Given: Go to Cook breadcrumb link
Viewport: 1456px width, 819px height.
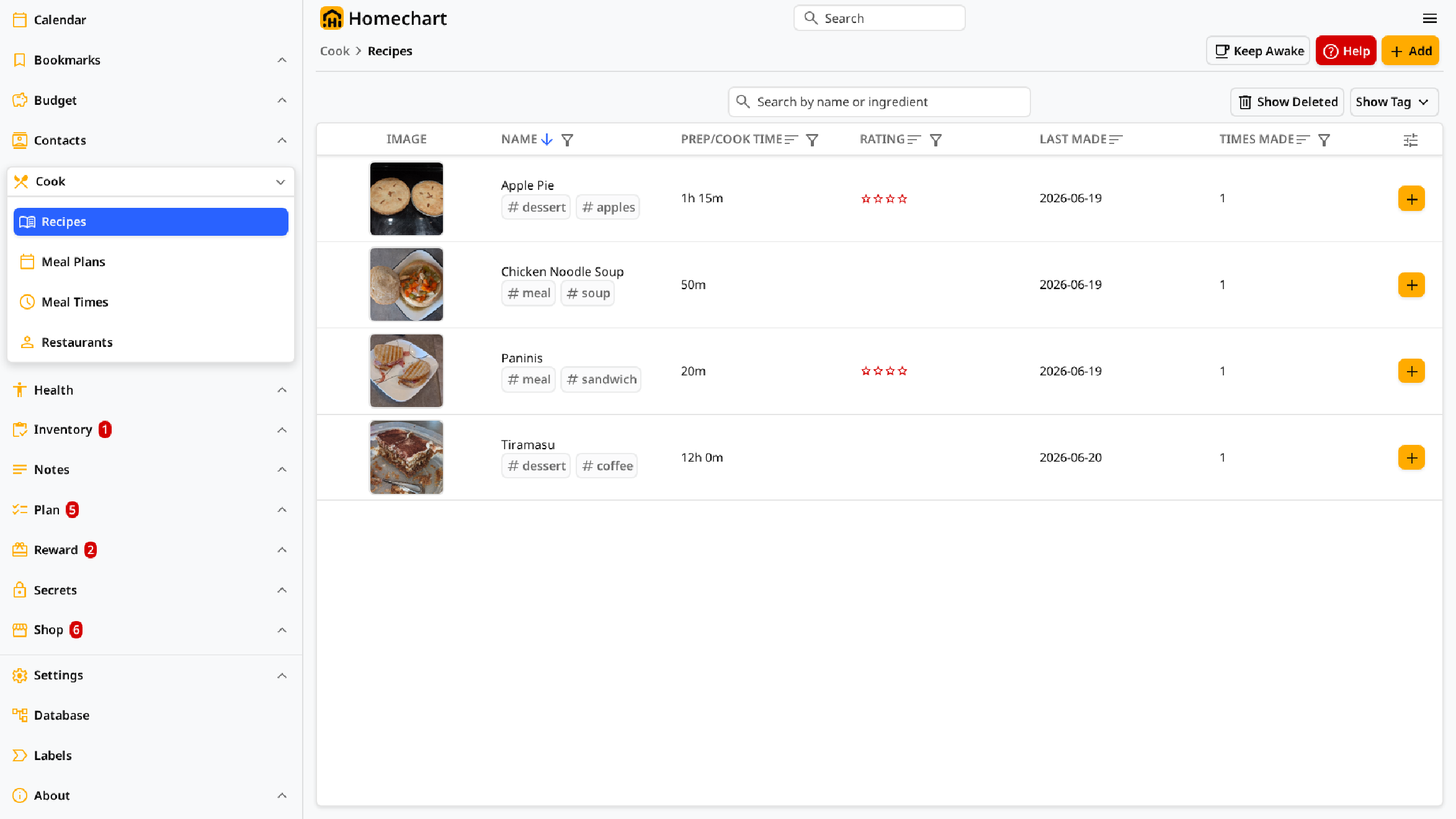Looking at the screenshot, I should pyautogui.click(x=335, y=51).
